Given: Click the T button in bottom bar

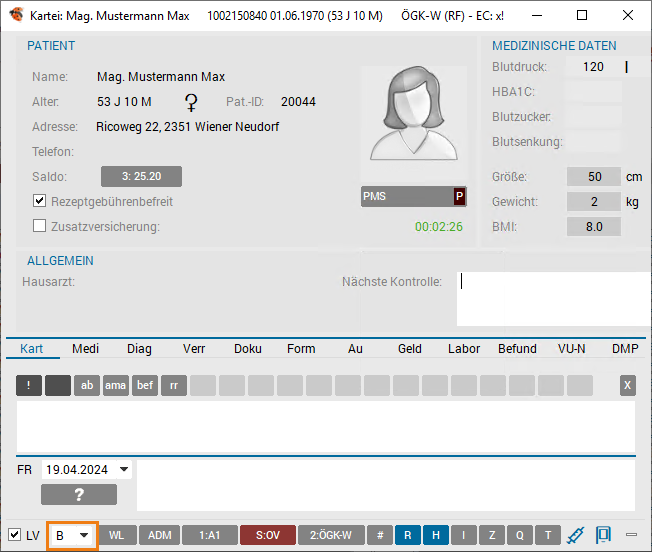Looking at the screenshot, I should pyautogui.click(x=548, y=535).
